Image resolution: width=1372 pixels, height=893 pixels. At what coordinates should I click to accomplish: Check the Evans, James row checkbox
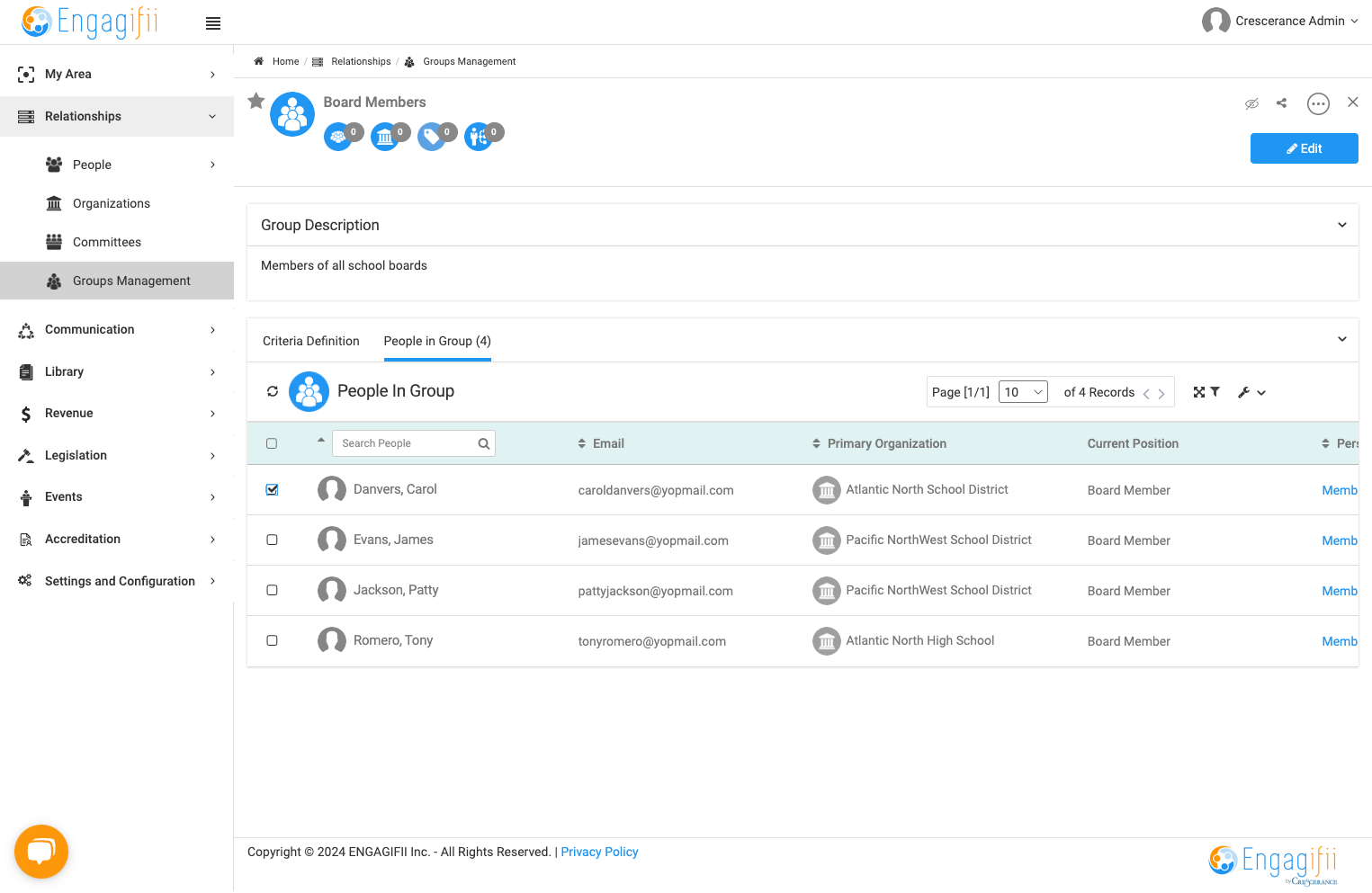pos(272,540)
